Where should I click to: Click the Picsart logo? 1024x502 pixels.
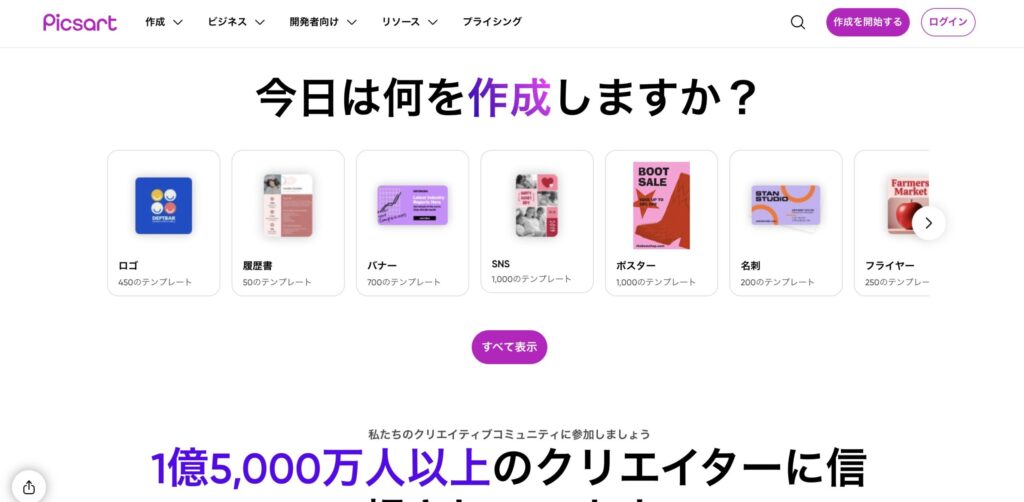point(80,22)
